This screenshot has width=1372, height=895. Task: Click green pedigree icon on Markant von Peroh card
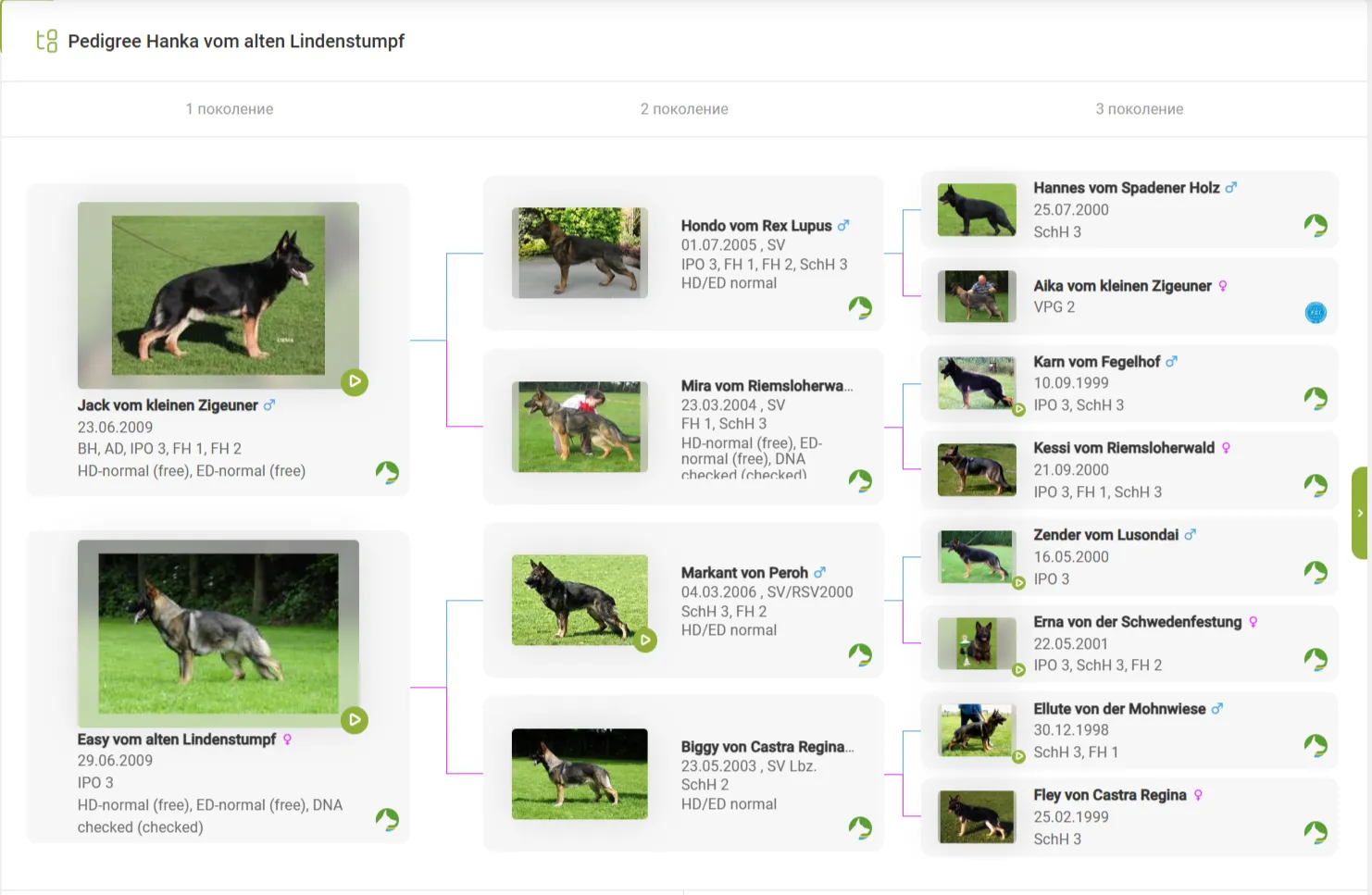860,654
